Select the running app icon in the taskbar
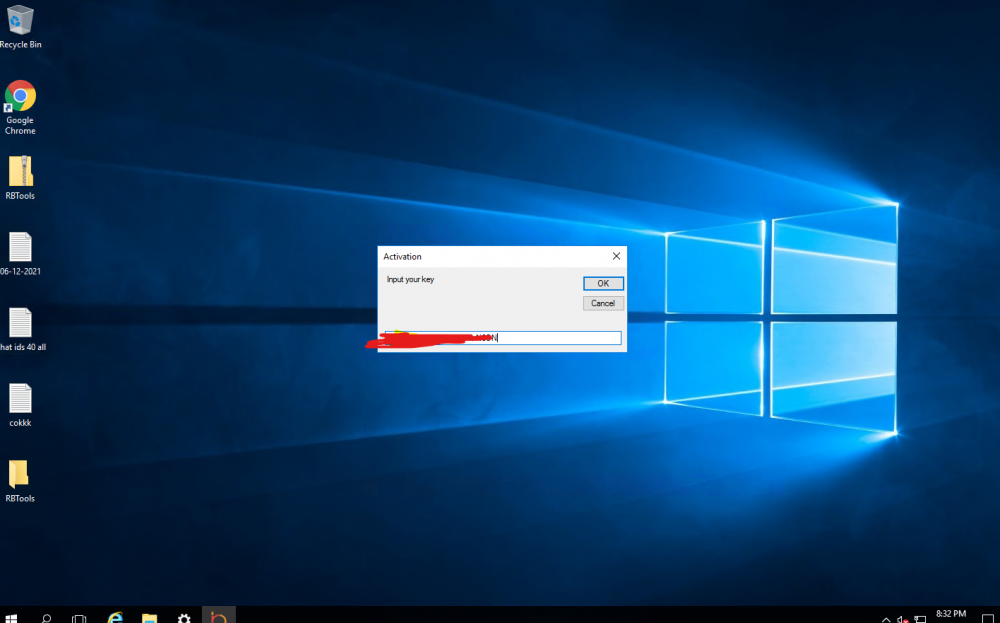1000x623 pixels. point(218,616)
